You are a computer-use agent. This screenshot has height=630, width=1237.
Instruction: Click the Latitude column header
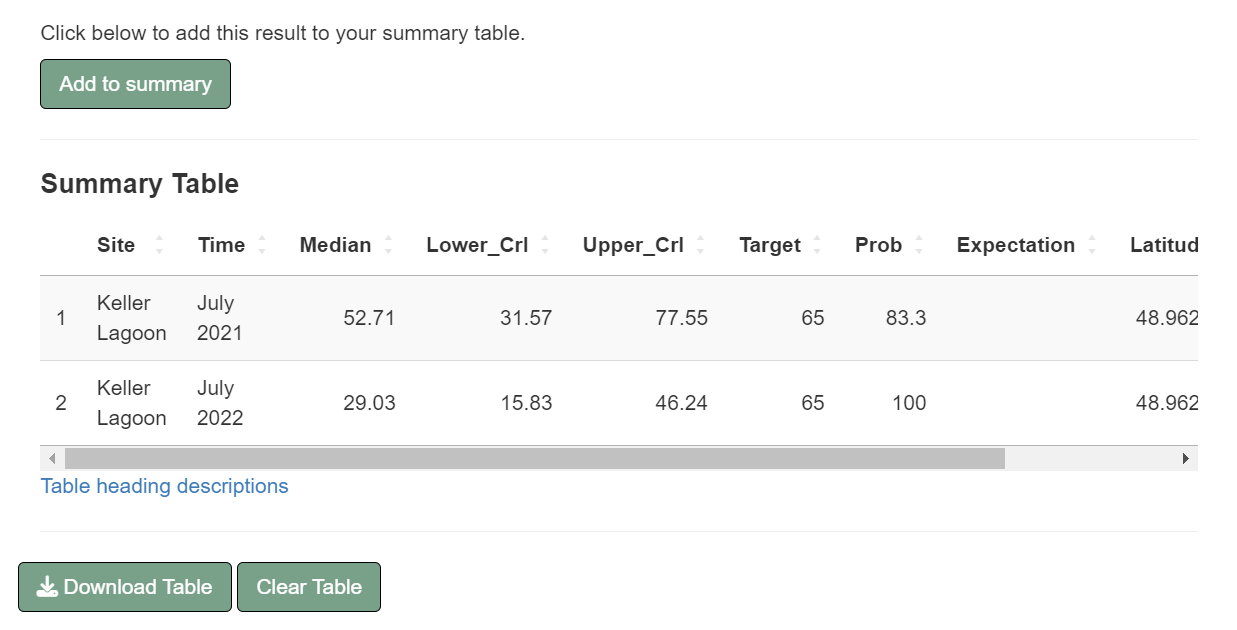[x=1164, y=245]
